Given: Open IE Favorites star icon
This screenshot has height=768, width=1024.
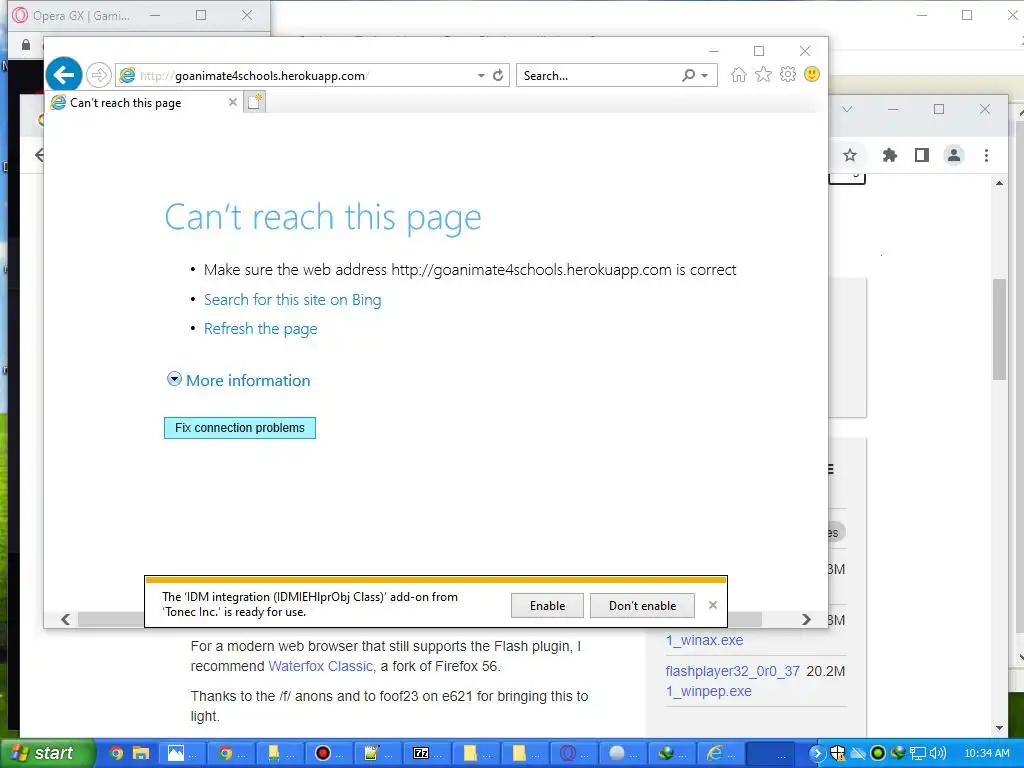Looking at the screenshot, I should click(x=763, y=74).
